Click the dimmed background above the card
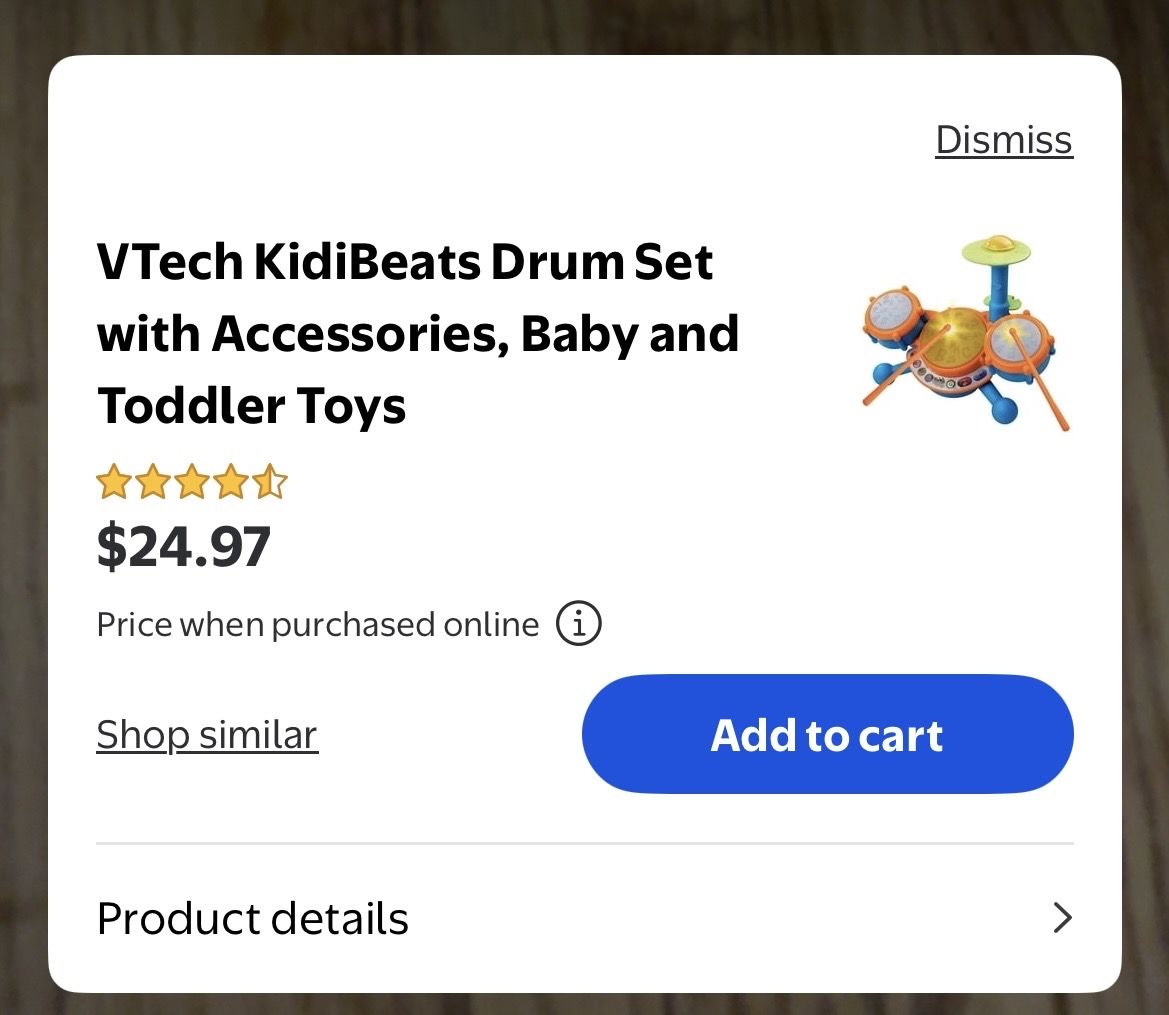This screenshot has width=1169, height=1015. pos(584,25)
